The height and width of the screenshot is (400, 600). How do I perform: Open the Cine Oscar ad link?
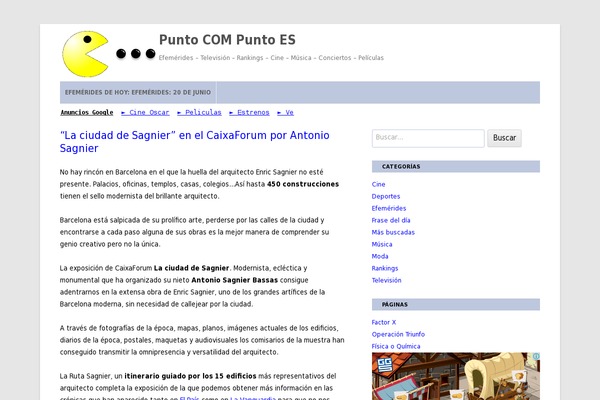tap(145, 113)
